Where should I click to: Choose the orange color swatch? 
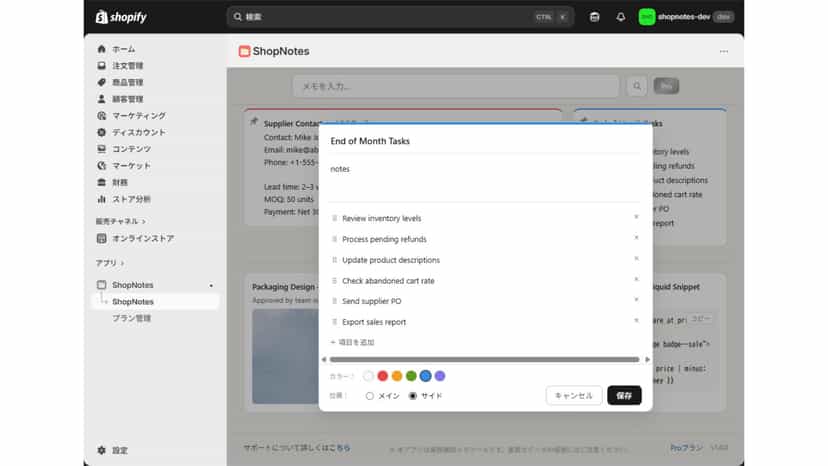397,376
